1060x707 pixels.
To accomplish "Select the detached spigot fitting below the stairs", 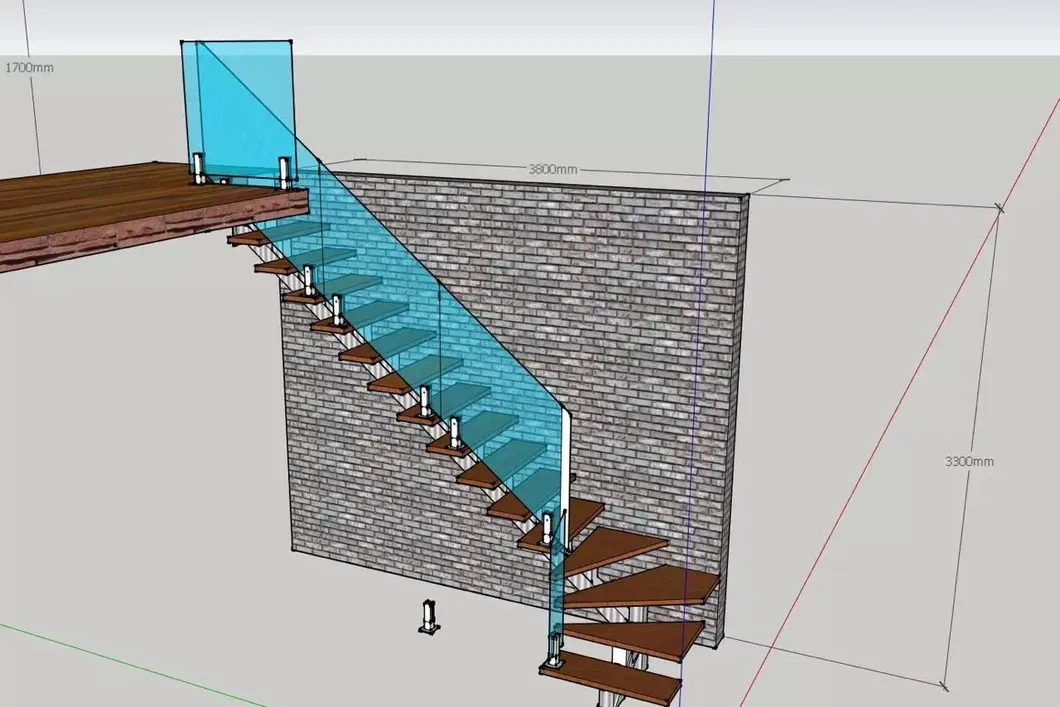I will [x=429, y=613].
